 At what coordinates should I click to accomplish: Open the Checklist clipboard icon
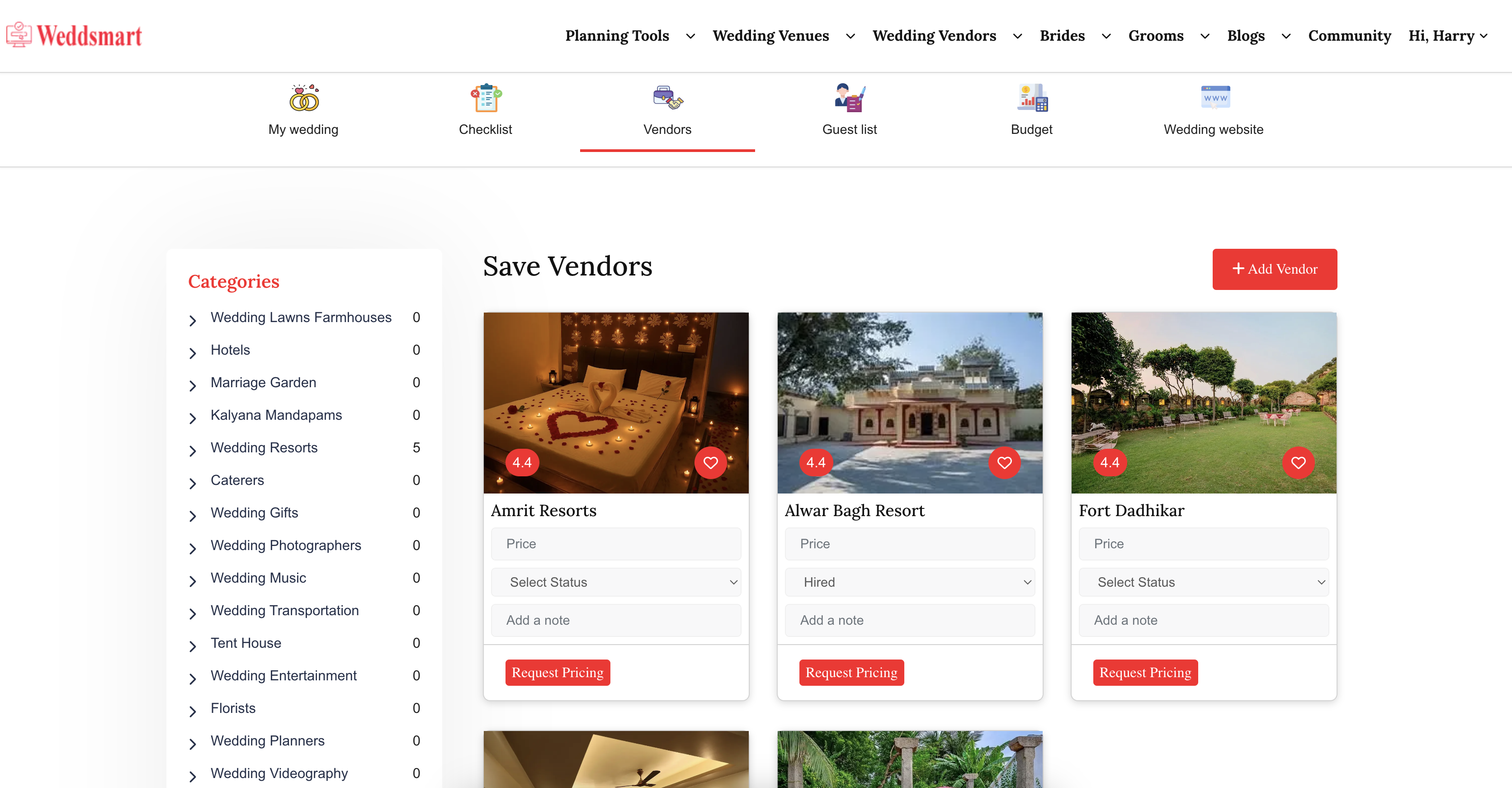pos(486,97)
